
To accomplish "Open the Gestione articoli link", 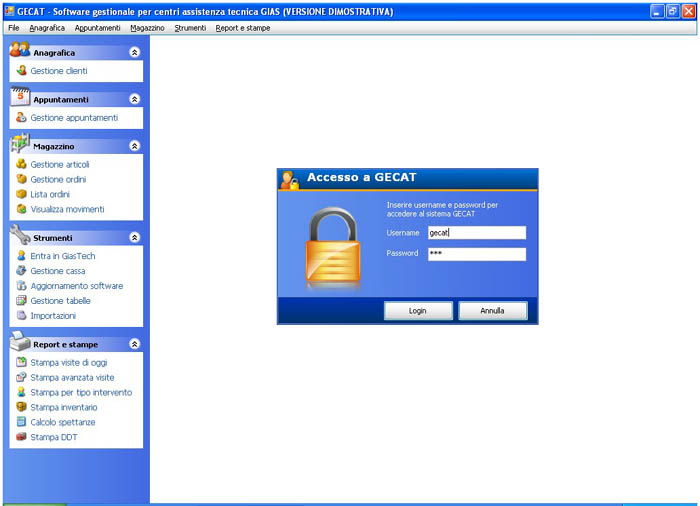I will tap(60, 164).
